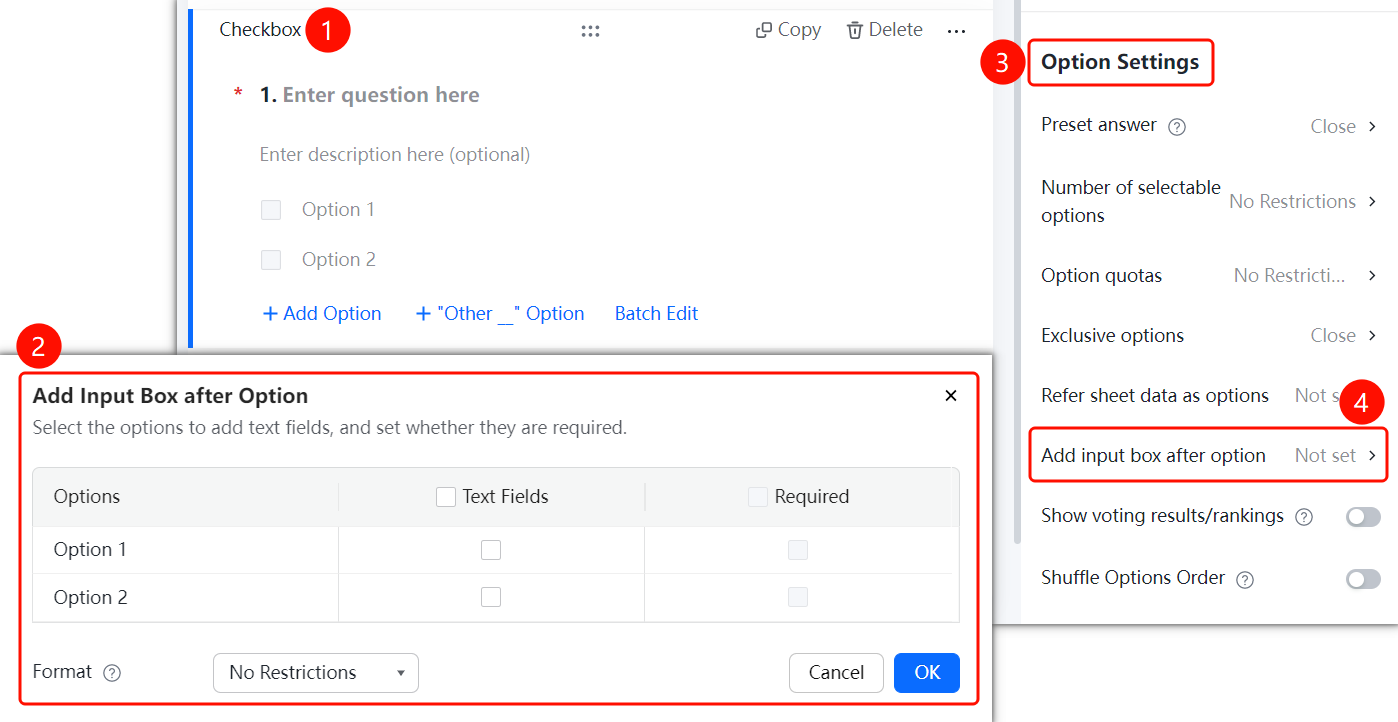Toggle Shuffle Options Order switch

pyautogui.click(x=1363, y=579)
